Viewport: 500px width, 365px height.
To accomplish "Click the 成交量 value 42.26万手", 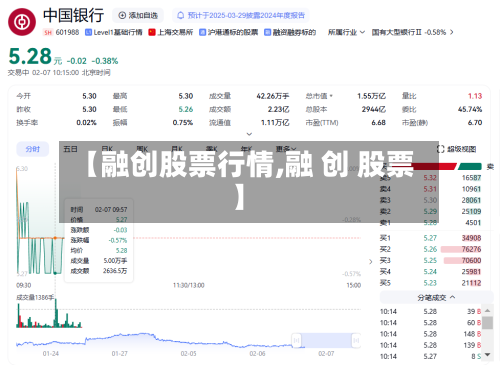I will (273, 96).
